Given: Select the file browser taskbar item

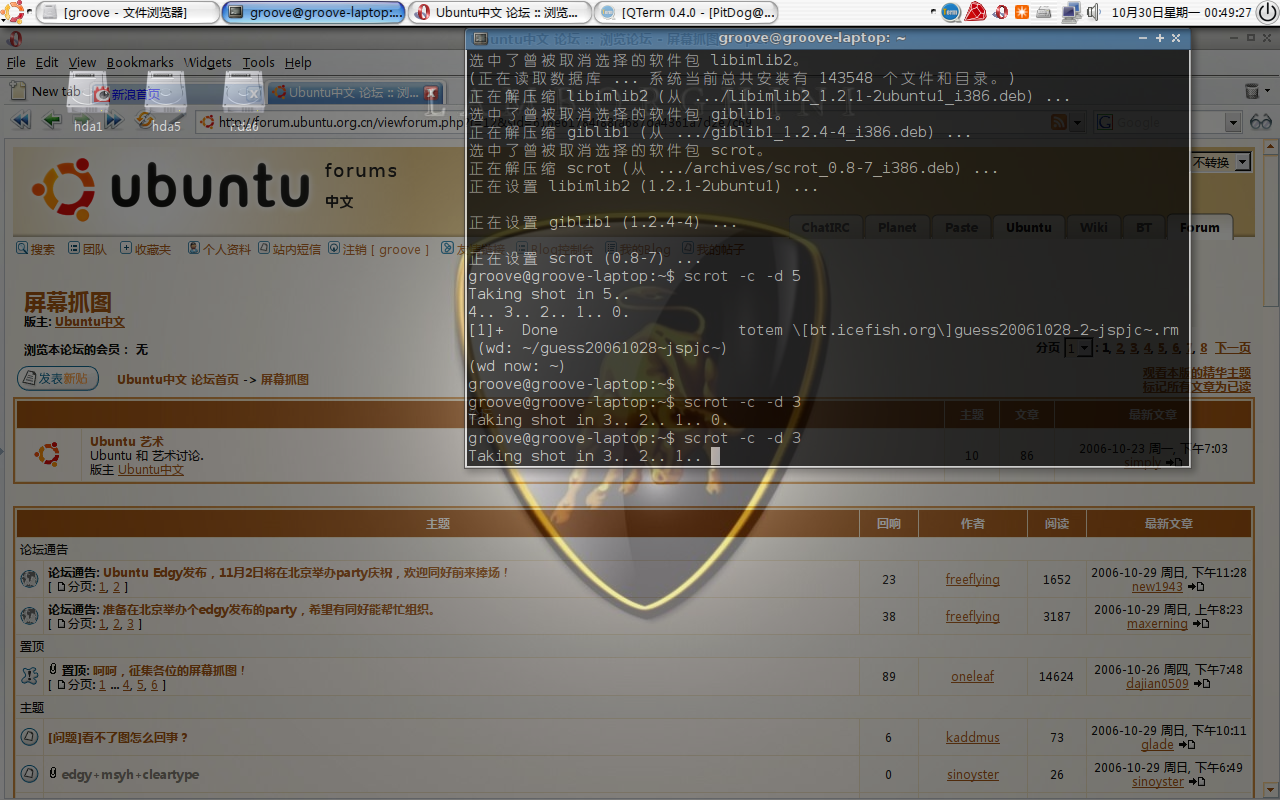Looking at the screenshot, I should 127,12.
